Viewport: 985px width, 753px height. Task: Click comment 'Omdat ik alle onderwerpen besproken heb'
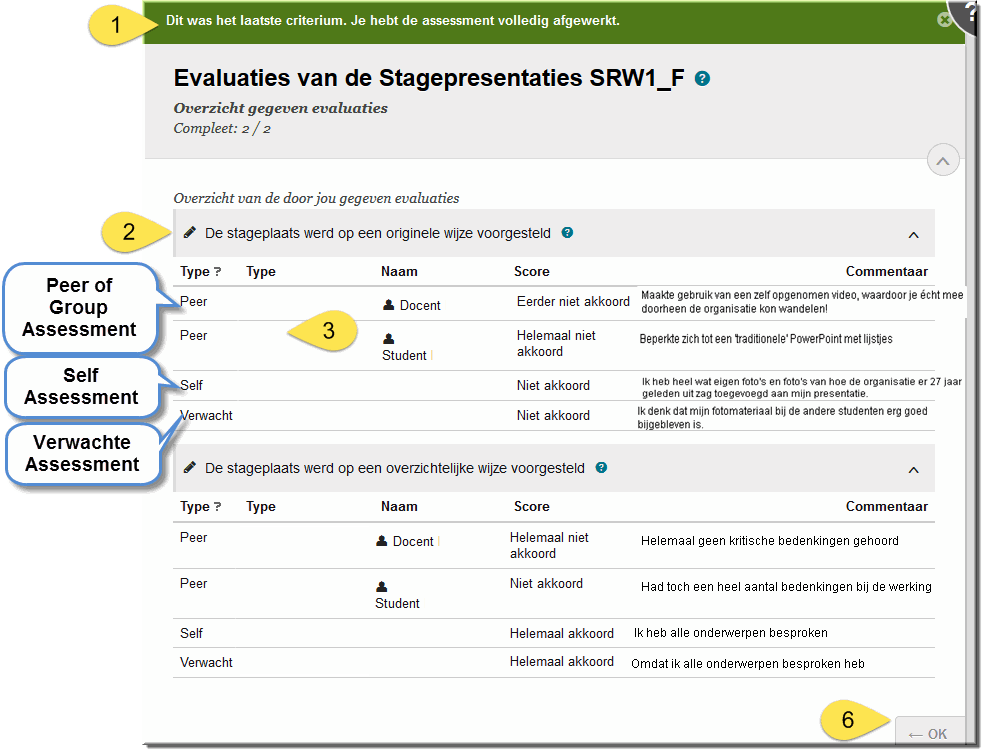(x=748, y=664)
